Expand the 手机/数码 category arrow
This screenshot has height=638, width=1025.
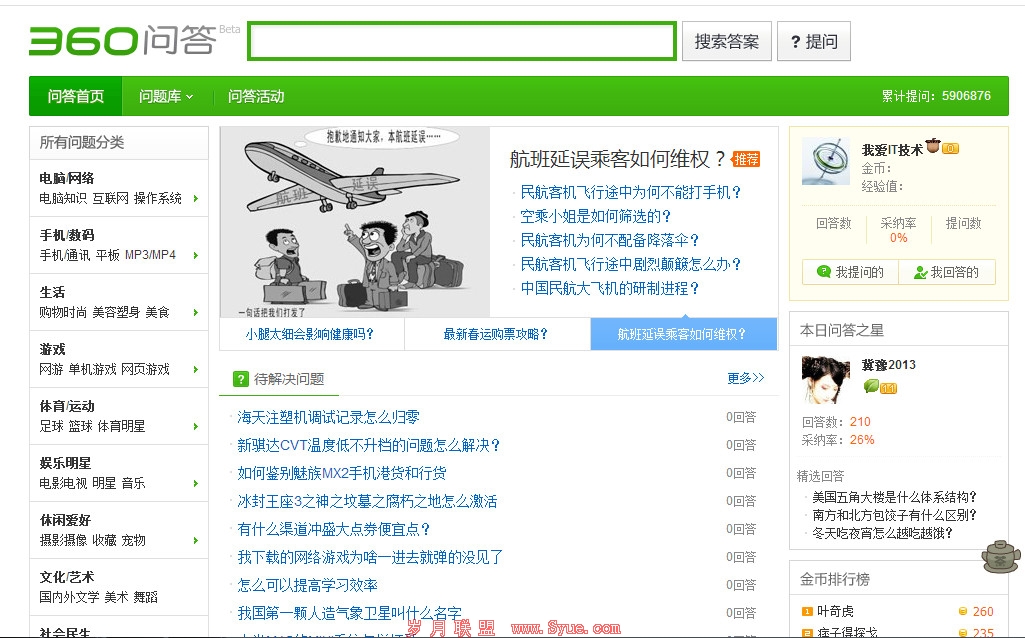click(x=195, y=255)
